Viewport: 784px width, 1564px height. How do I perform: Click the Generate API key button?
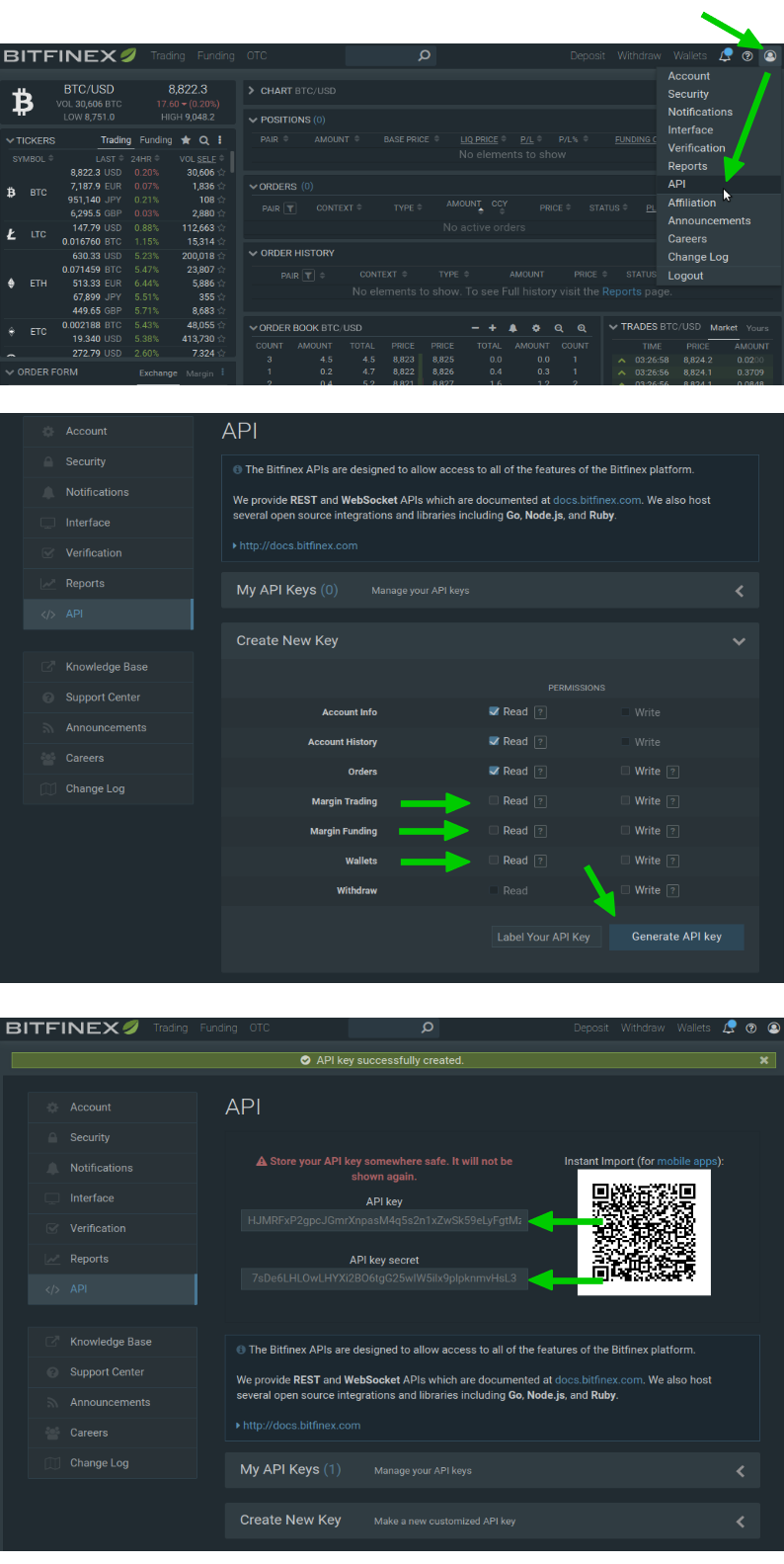point(676,937)
